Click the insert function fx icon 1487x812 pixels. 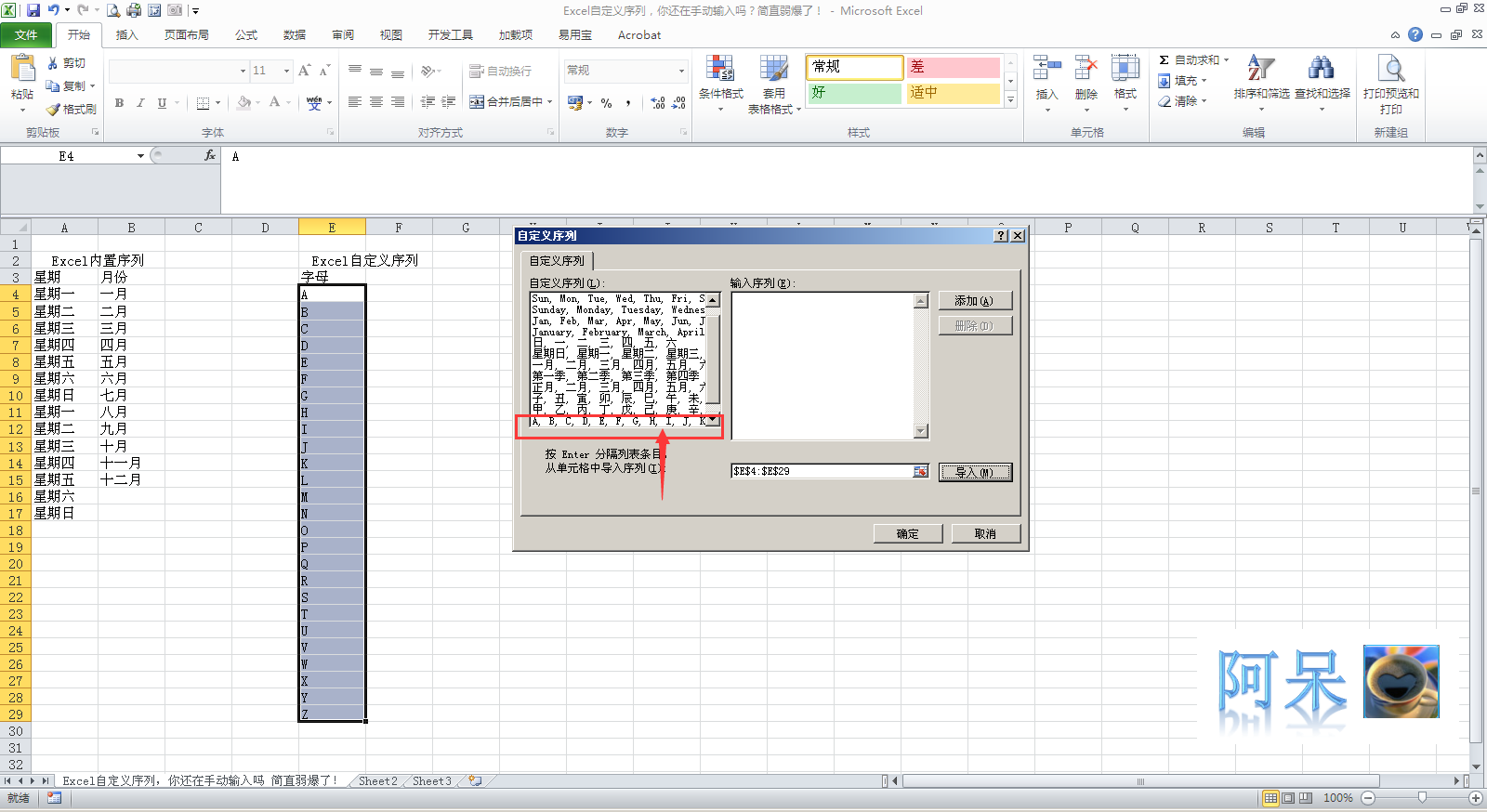coord(210,156)
